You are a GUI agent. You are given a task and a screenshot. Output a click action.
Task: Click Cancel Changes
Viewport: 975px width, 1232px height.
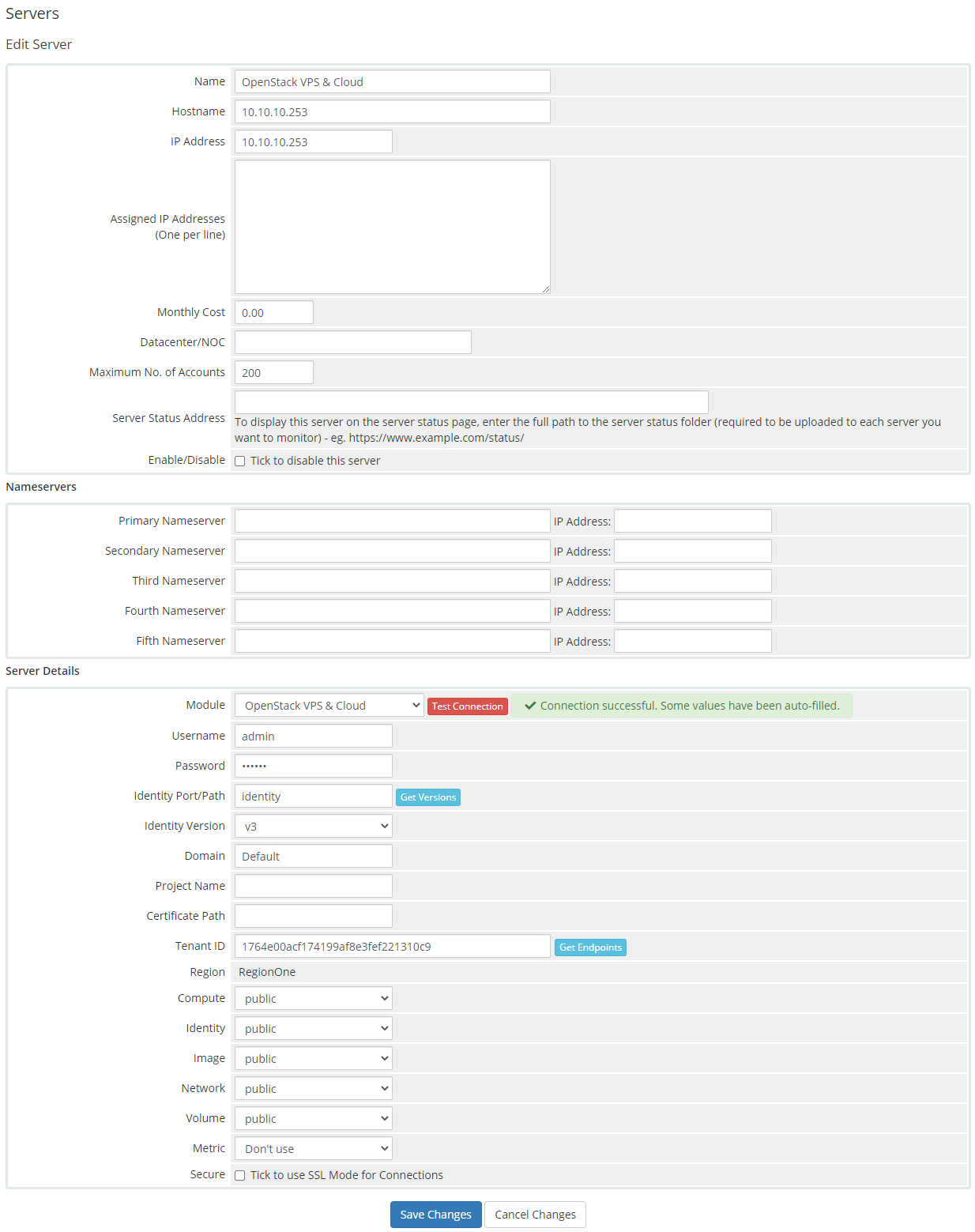535,1215
